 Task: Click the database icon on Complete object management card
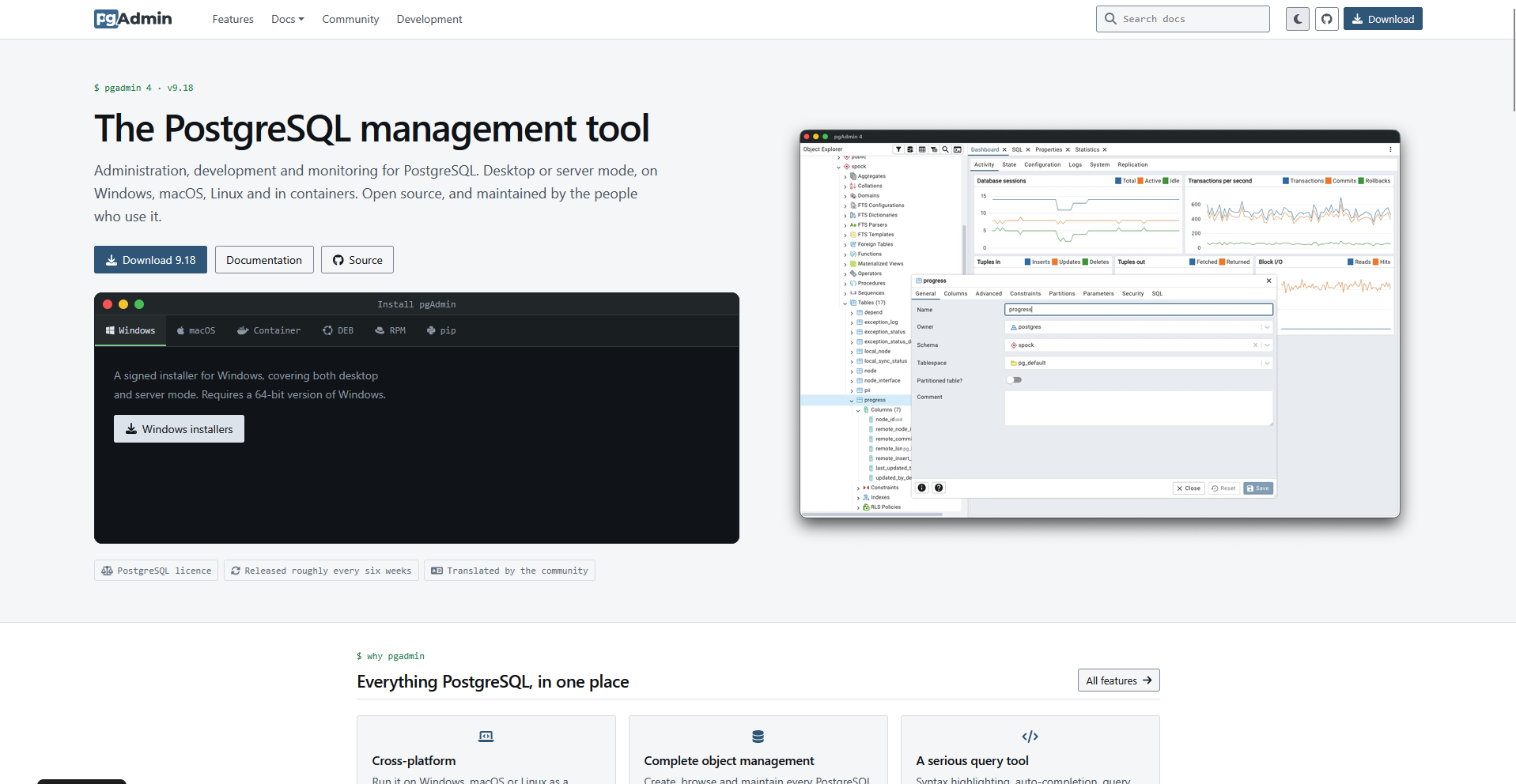pyautogui.click(x=758, y=737)
